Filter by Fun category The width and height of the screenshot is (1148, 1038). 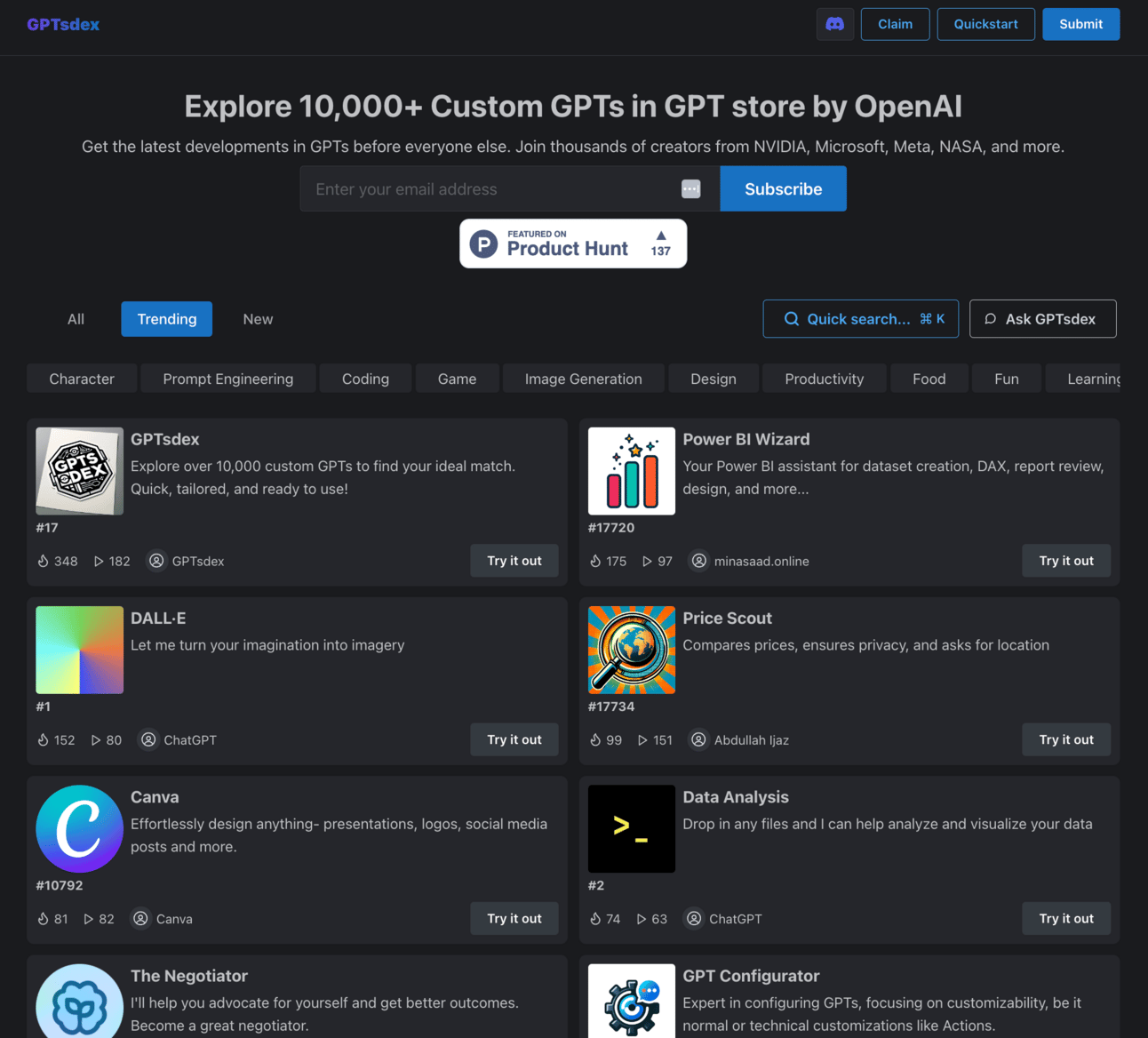point(1007,379)
